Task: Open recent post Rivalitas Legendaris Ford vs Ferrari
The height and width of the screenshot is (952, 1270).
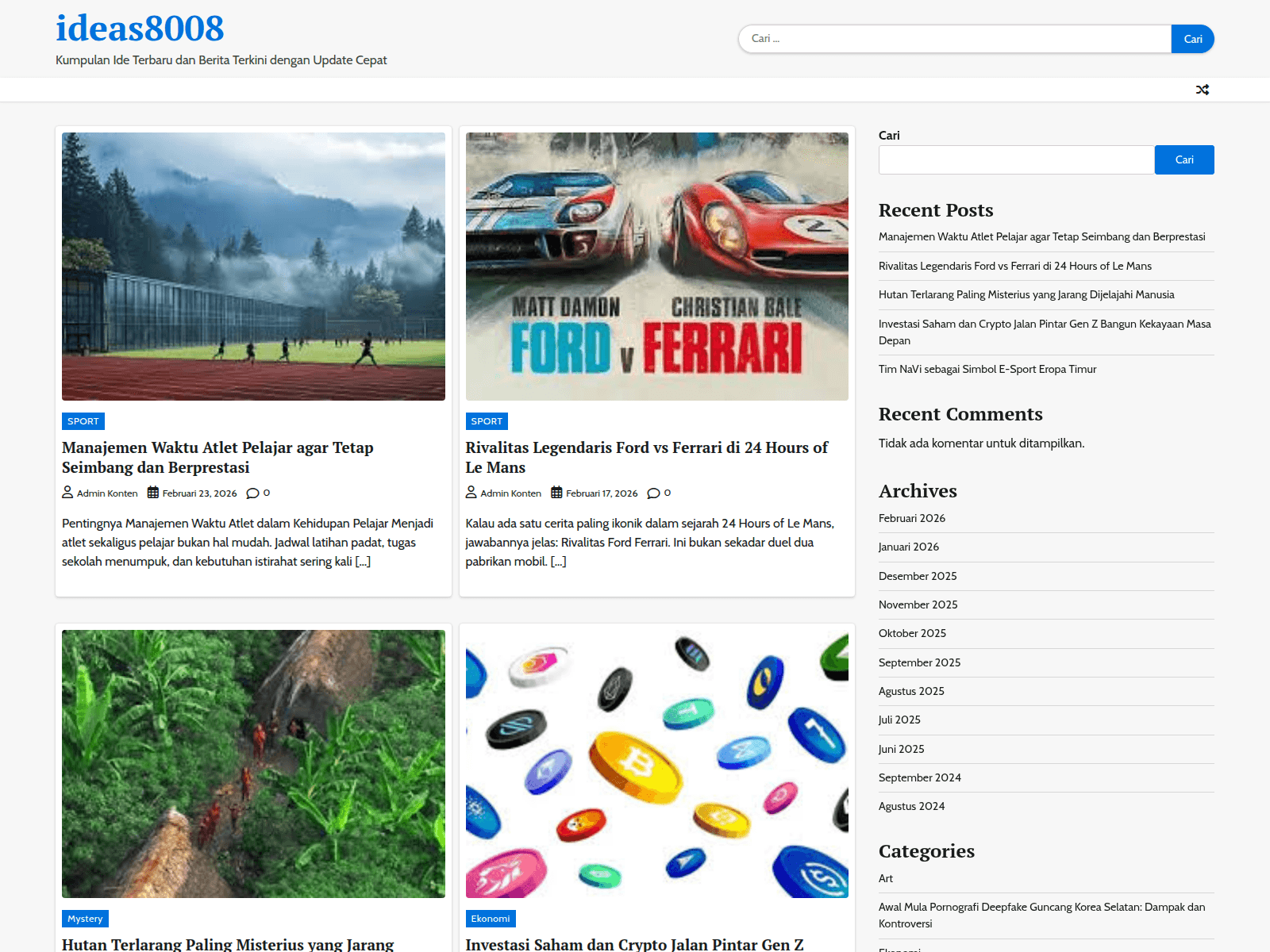Action: click(x=1015, y=266)
